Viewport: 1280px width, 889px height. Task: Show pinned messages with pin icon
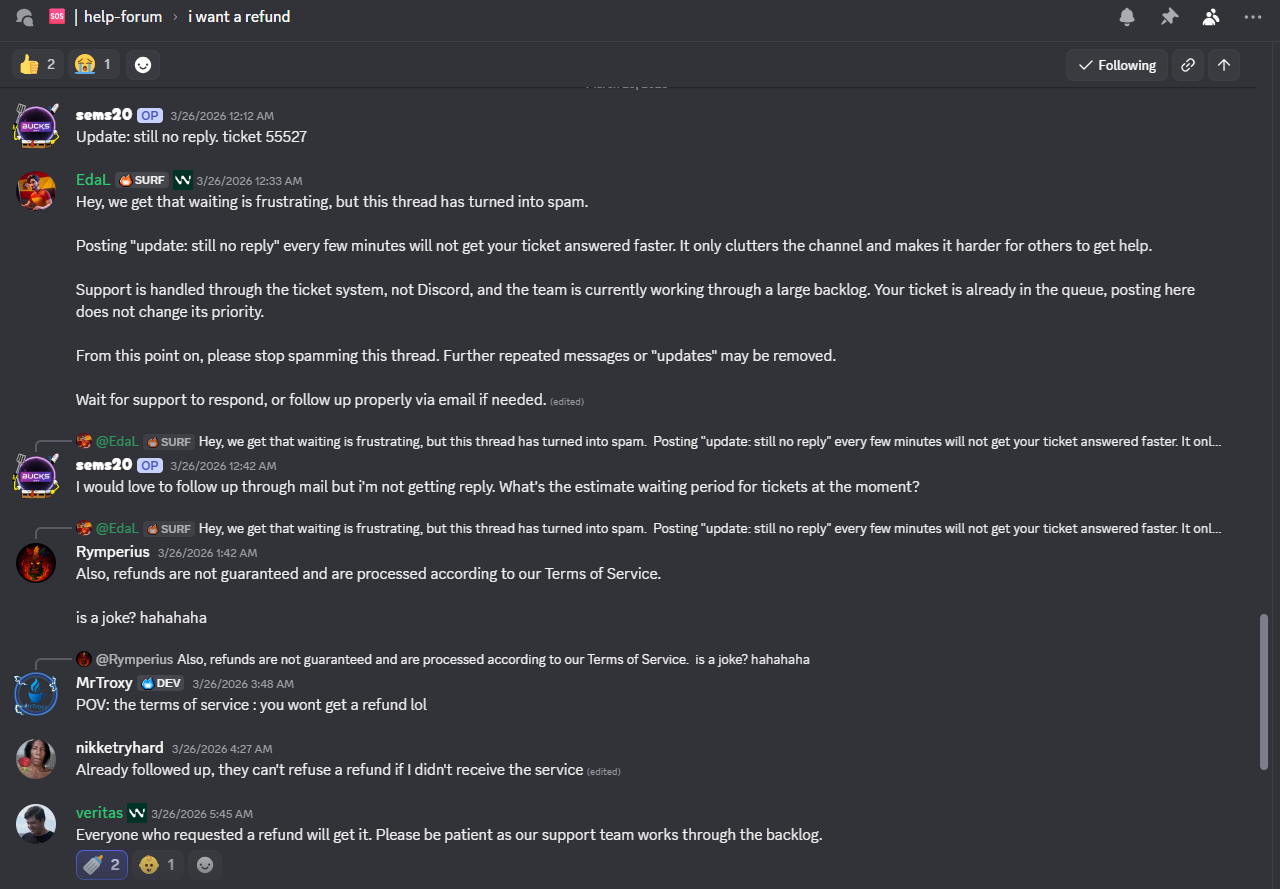(x=1169, y=17)
